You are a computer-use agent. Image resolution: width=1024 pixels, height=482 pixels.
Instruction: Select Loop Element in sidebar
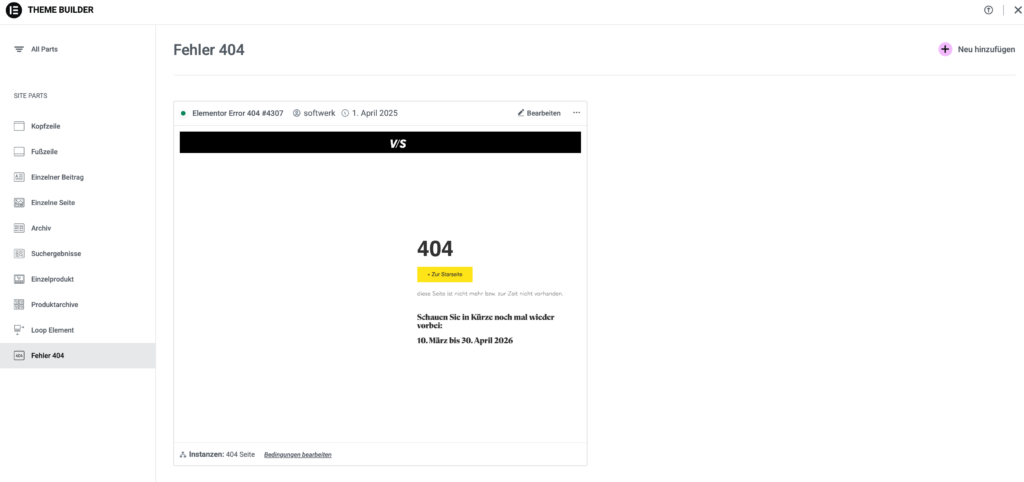pyautogui.click(x=52, y=330)
